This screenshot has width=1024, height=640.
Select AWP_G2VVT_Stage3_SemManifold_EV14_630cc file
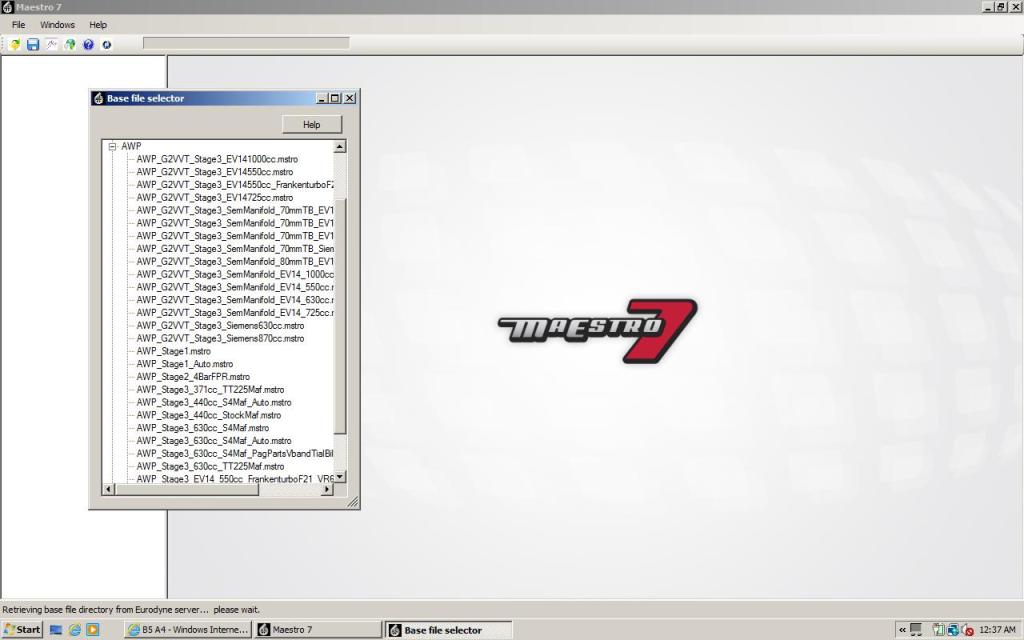point(234,300)
